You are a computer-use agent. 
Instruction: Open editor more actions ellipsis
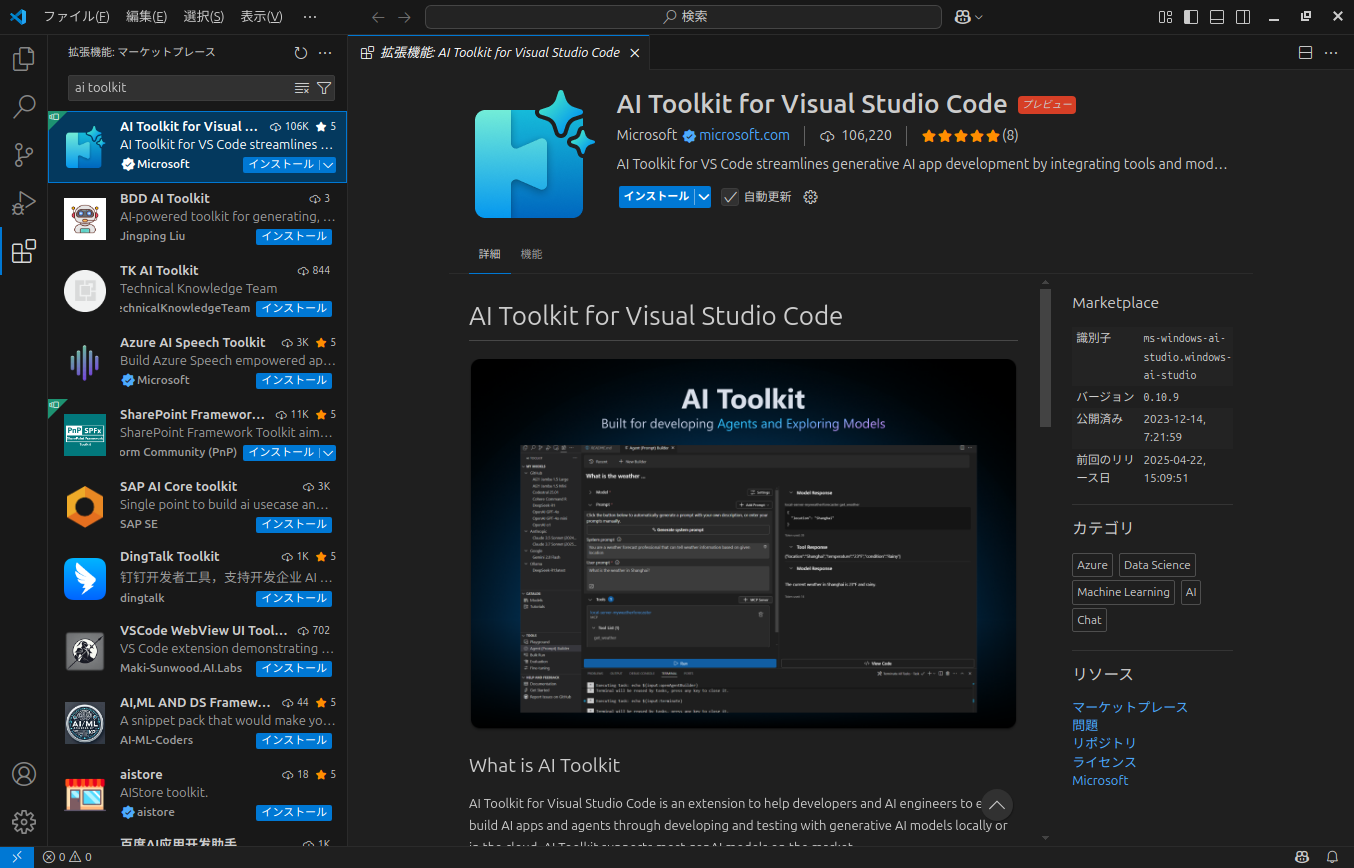tap(1331, 52)
